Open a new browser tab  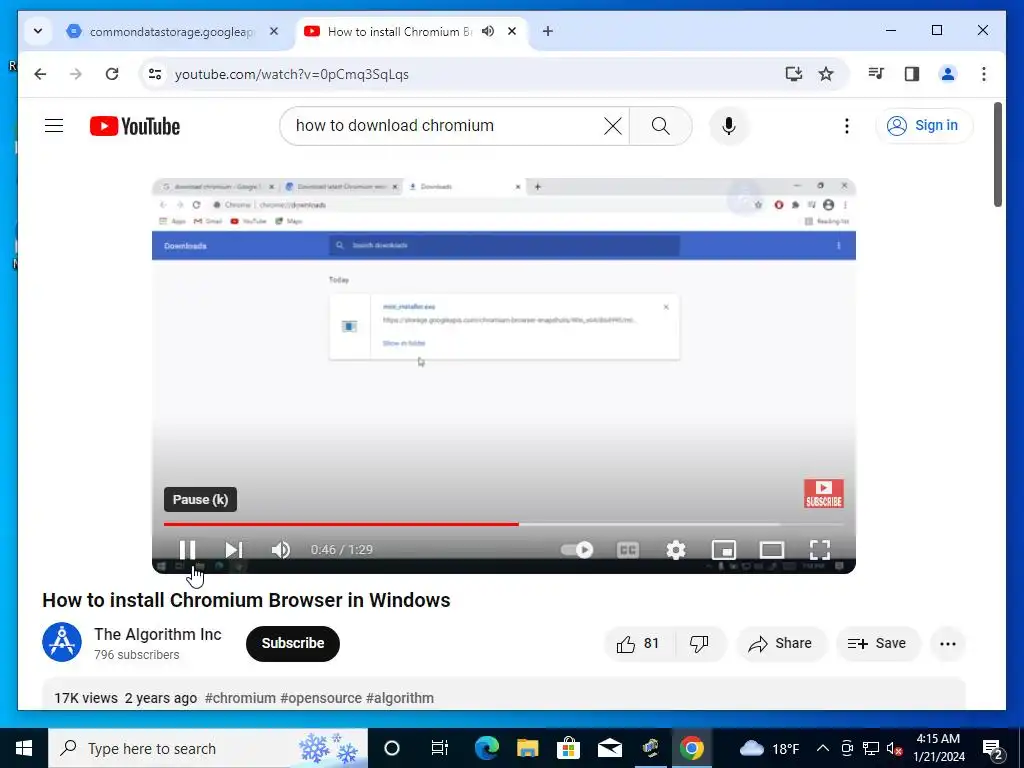click(x=547, y=31)
